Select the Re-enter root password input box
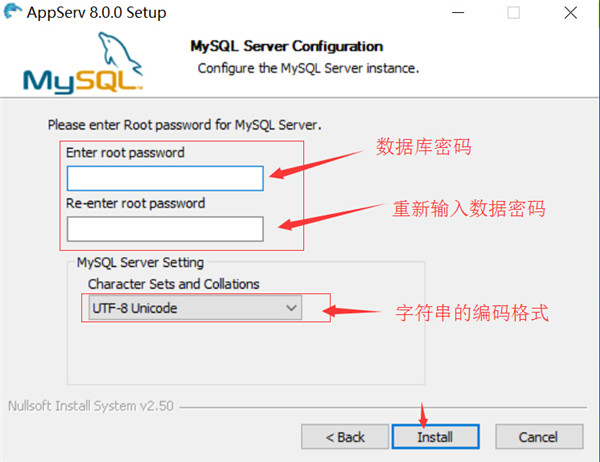Screen dimensions: 600x462 [x=165, y=229]
